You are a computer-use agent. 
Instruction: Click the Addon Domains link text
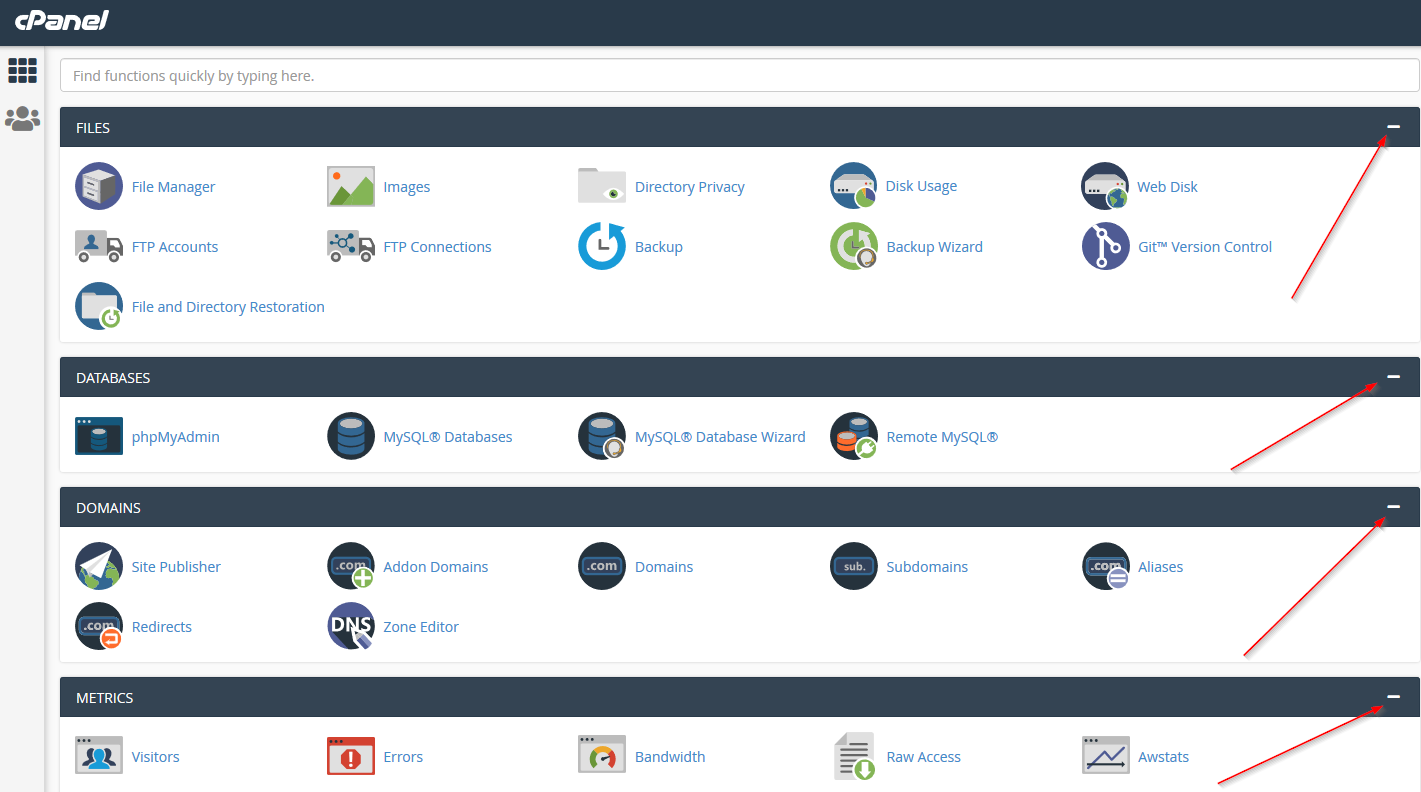436,567
